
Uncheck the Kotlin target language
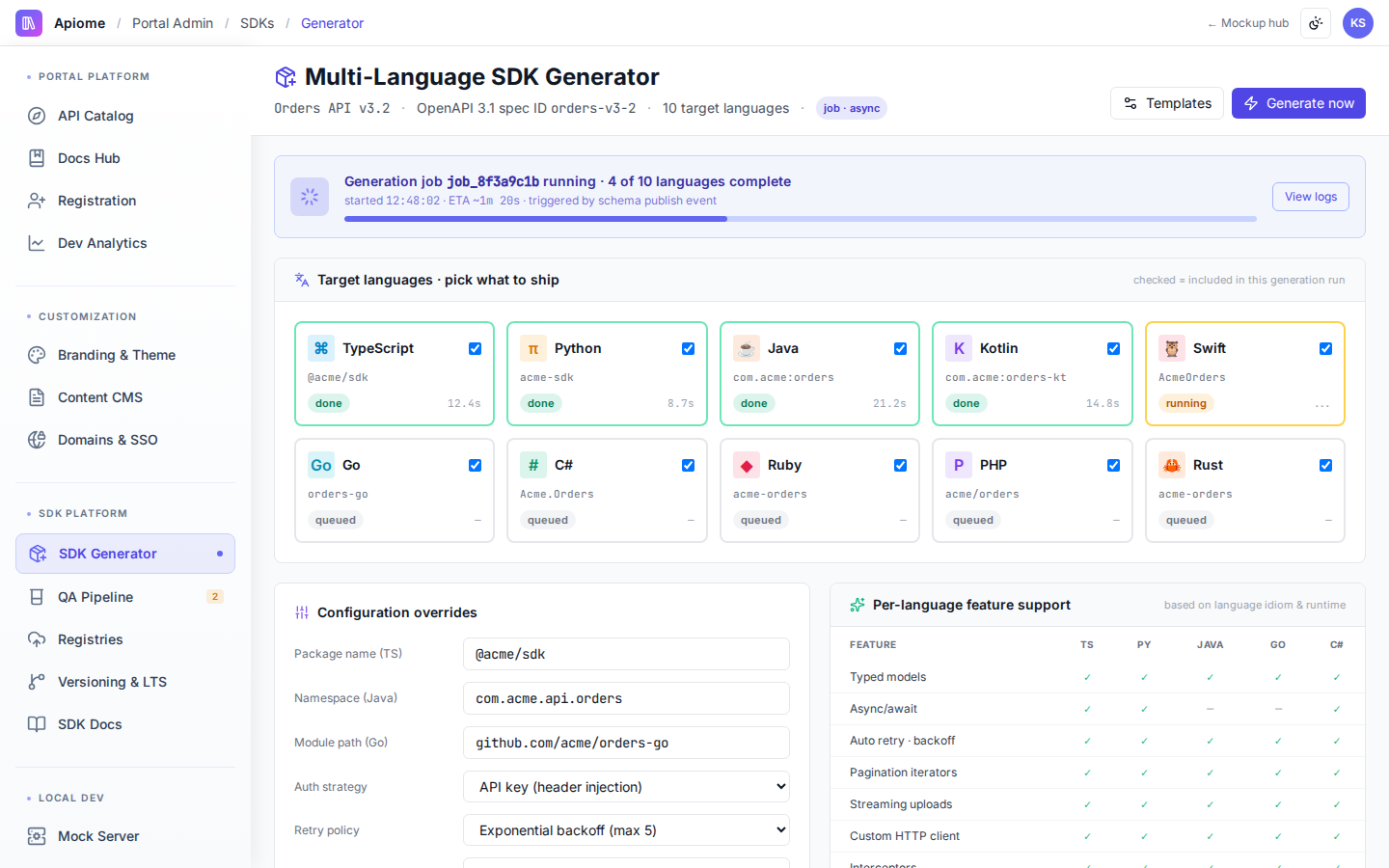click(x=1113, y=348)
